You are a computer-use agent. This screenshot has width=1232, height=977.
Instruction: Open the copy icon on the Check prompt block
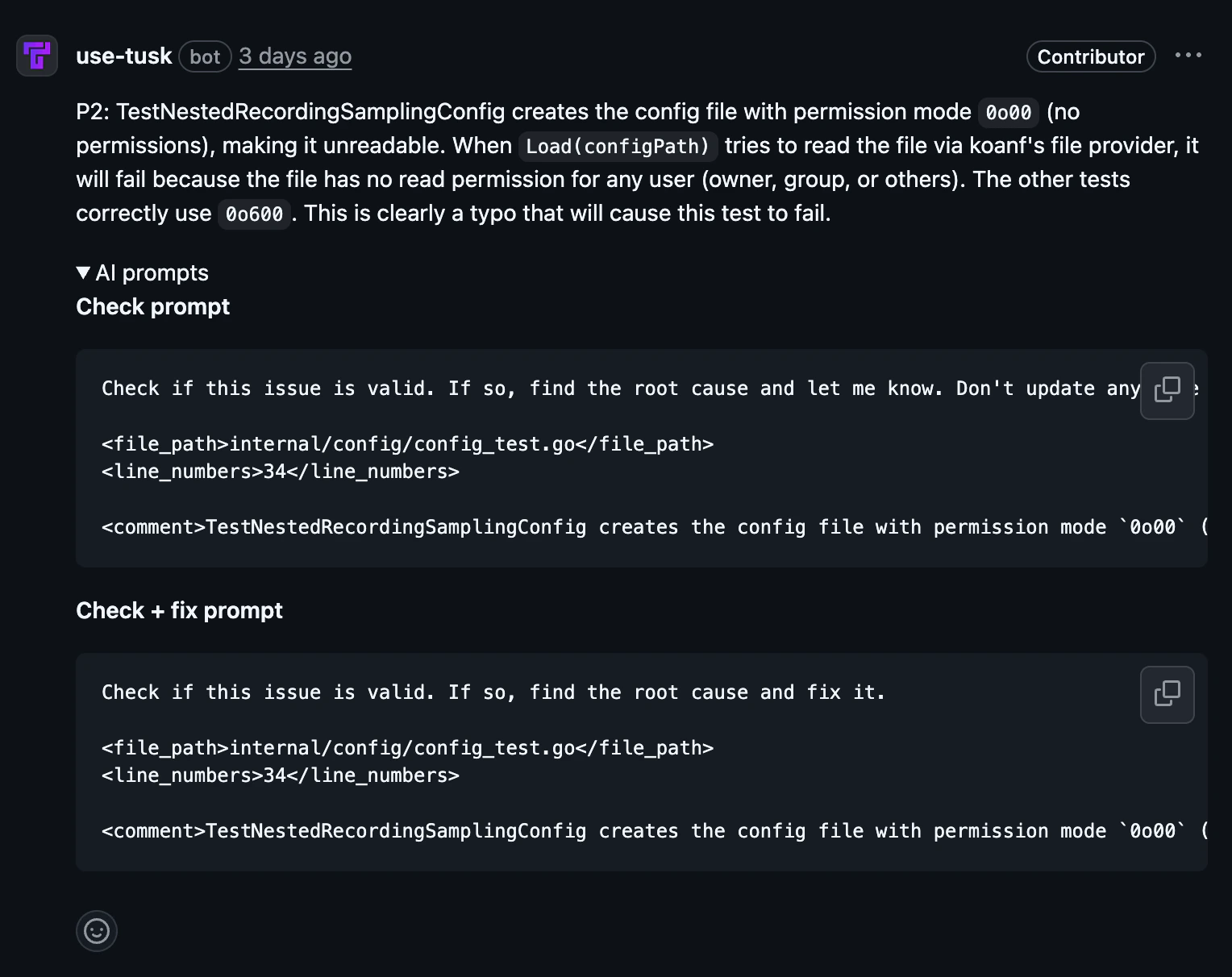(x=1167, y=391)
